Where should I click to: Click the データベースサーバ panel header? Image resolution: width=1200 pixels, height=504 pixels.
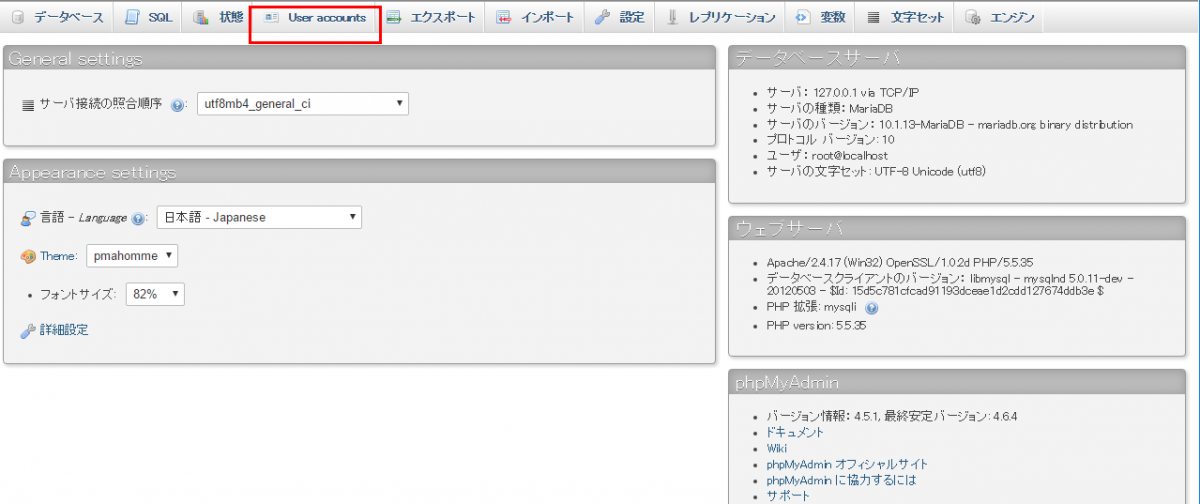tap(959, 58)
